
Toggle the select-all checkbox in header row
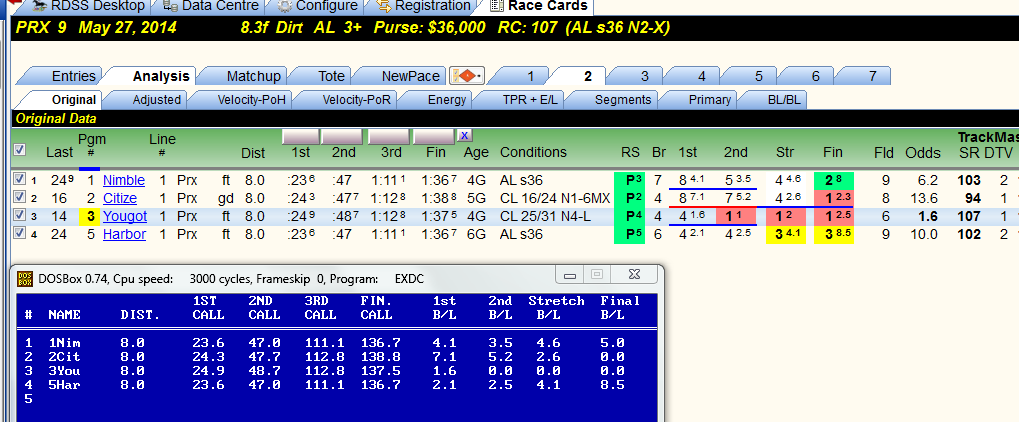tap(20, 150)
